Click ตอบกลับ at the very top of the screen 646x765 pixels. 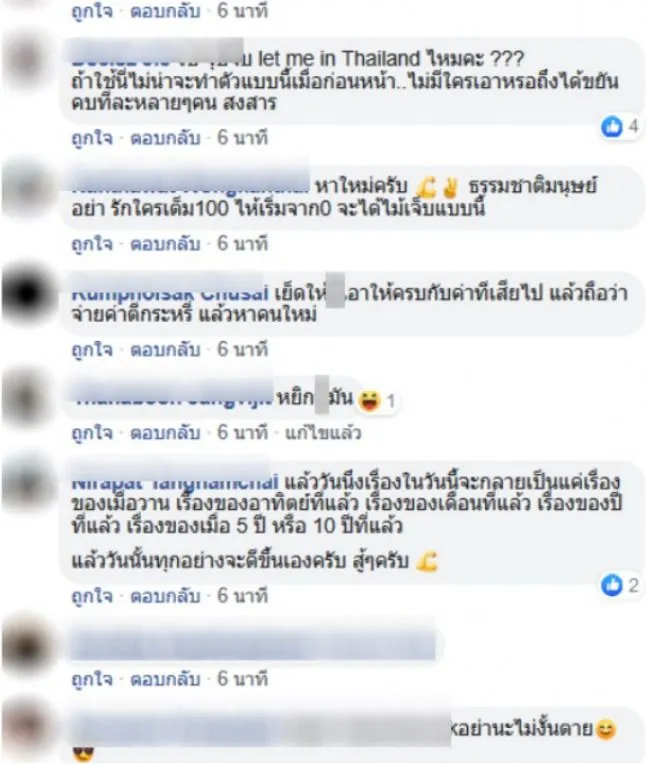tap(165, 11)
